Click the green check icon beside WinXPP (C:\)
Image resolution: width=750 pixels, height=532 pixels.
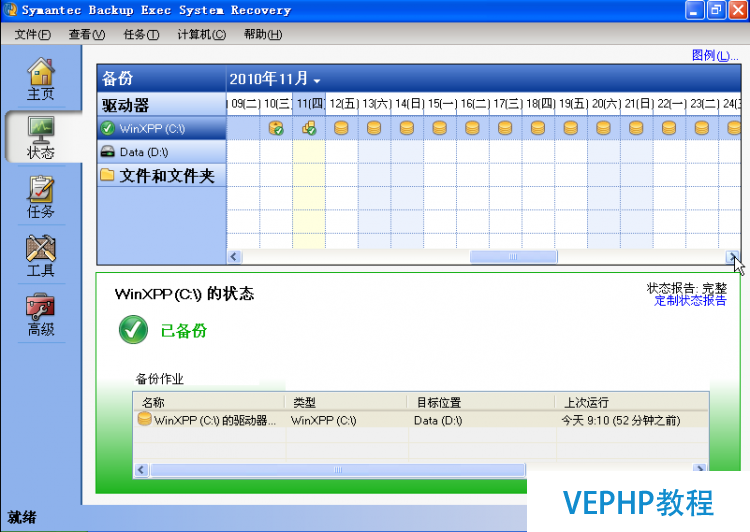[108, 128]
